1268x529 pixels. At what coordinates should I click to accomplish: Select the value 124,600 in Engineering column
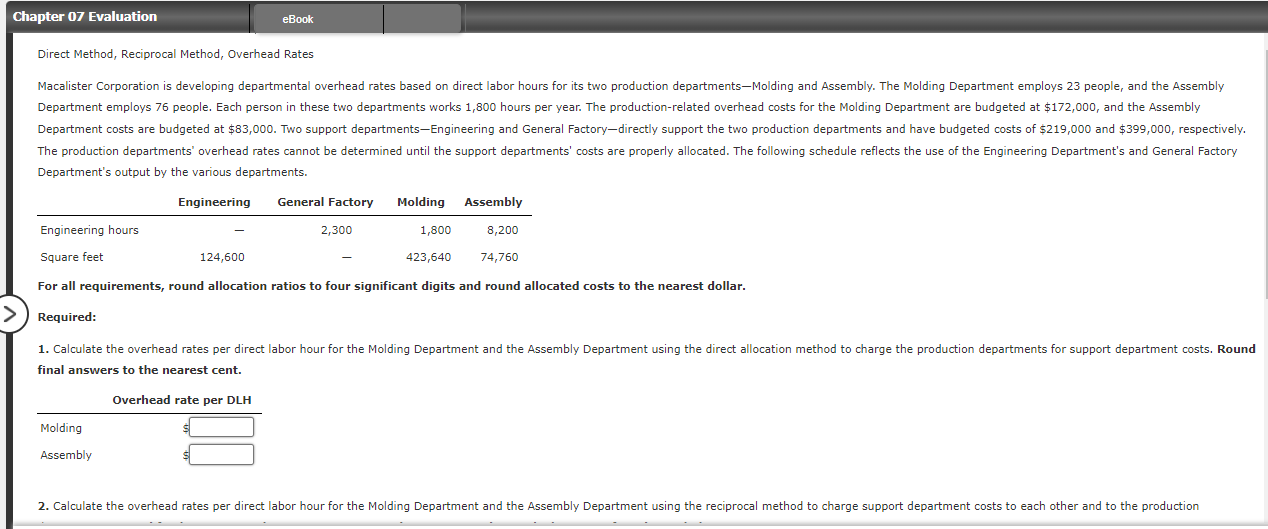point(222,257)
